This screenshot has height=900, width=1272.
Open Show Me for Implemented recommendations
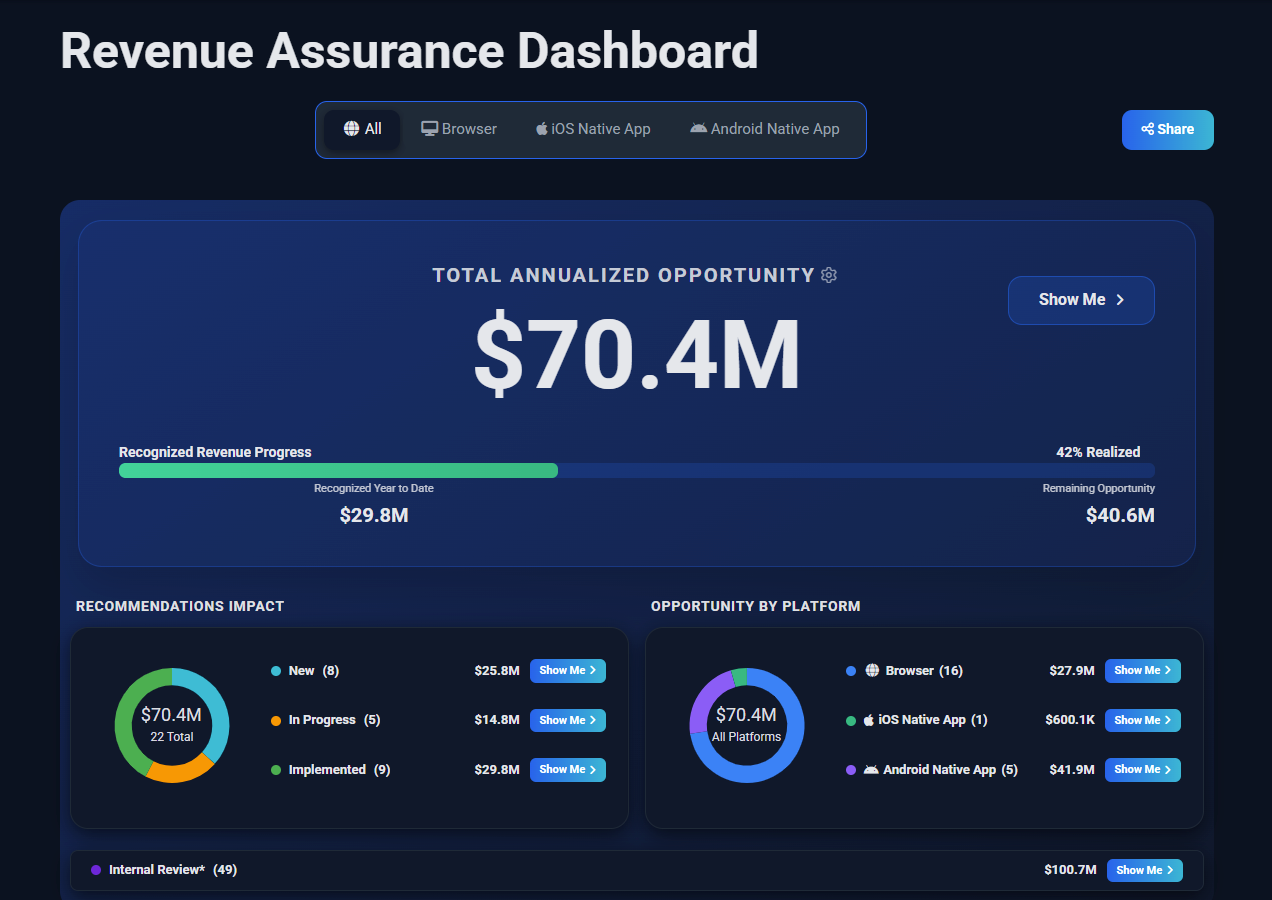[x=568, y=770]
